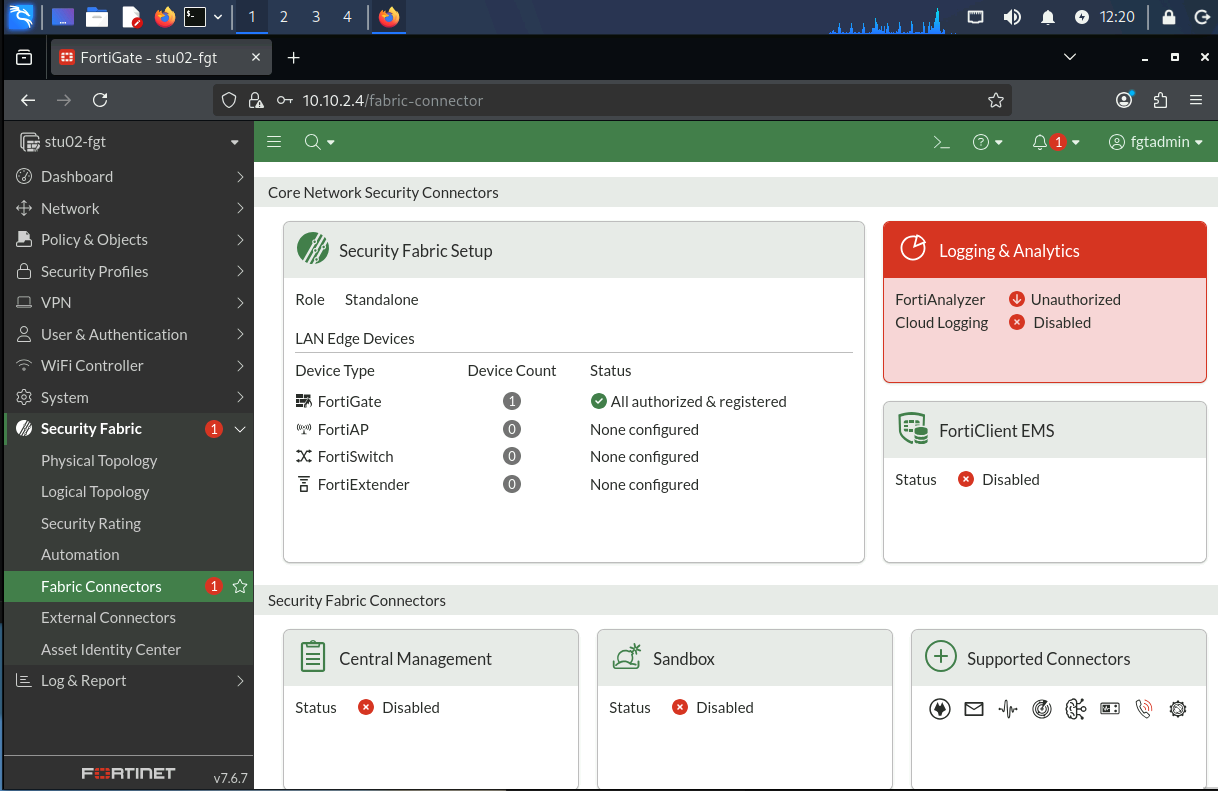Open the Sandbox connector card
Viewport: 1218px width, 791px height.
[x=745, y=710]
